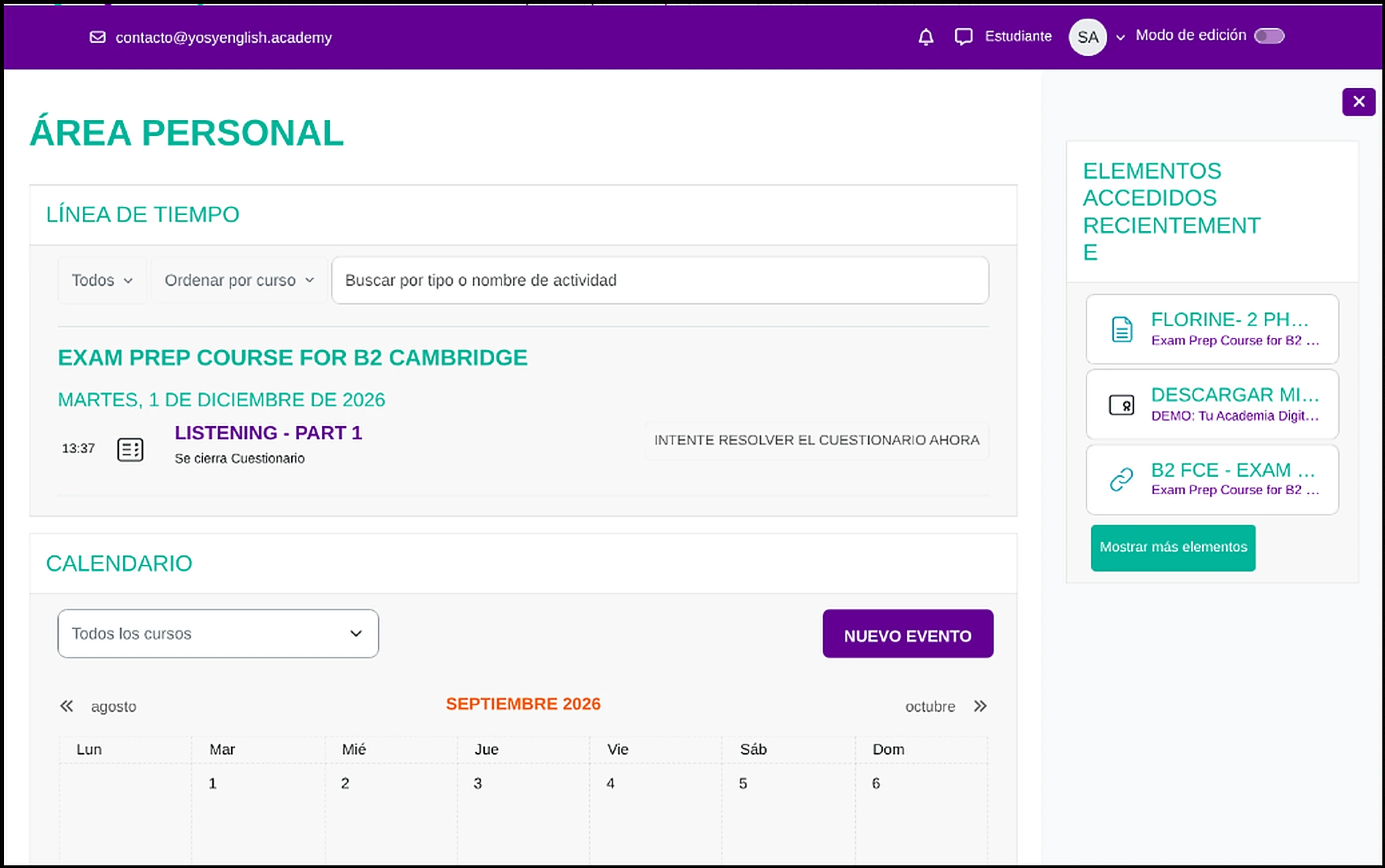
Task: Click the Listening Part 1 quiz icon
Action: click(x=130, y=449)
